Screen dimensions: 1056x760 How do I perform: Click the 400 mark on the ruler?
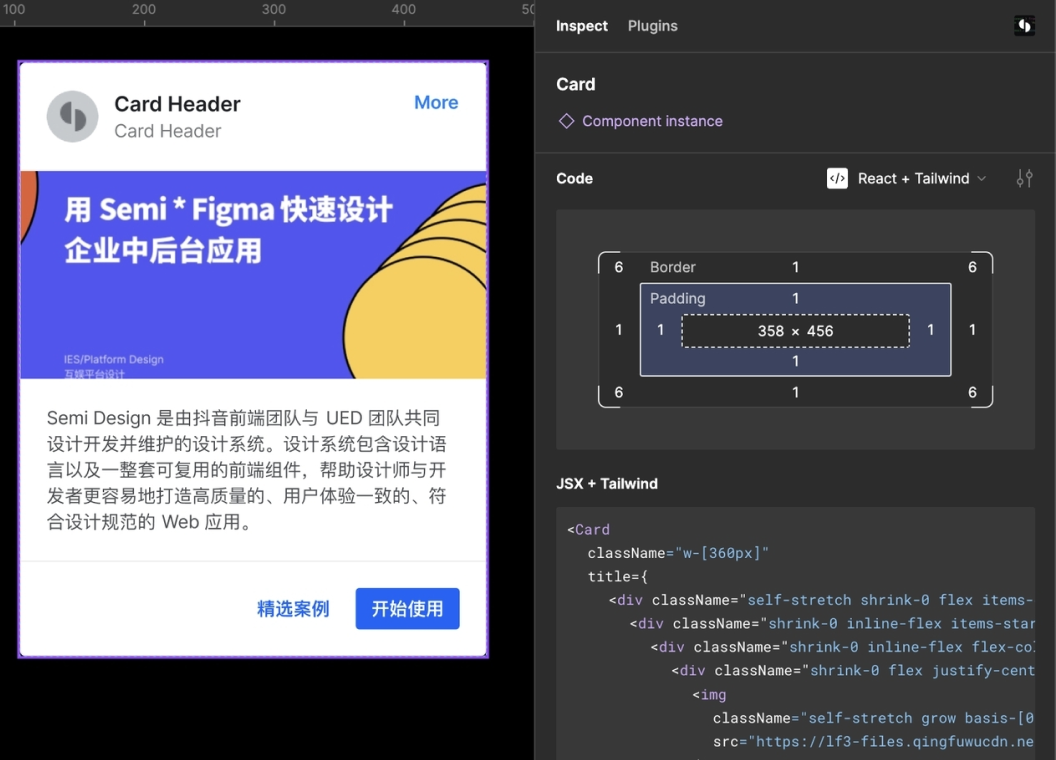(403, 9)
